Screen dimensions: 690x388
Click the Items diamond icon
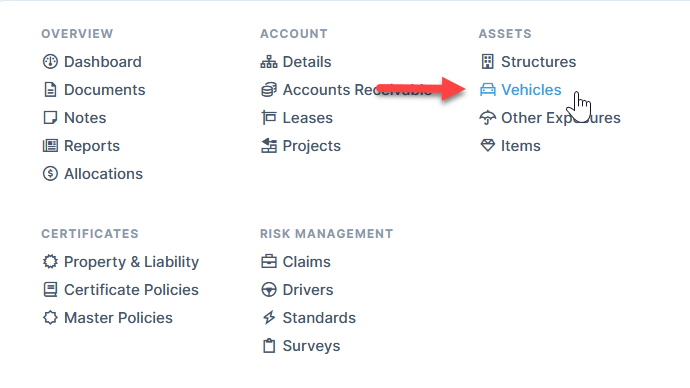point(488,146)
